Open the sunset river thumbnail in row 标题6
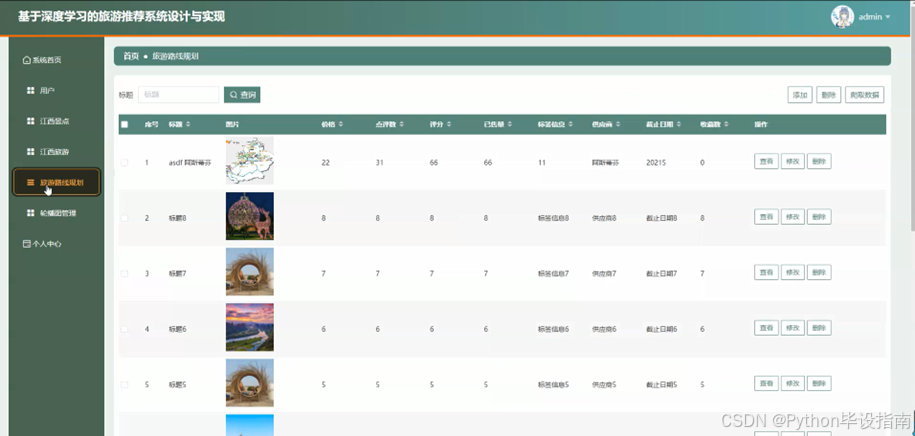 click(250, 327)
